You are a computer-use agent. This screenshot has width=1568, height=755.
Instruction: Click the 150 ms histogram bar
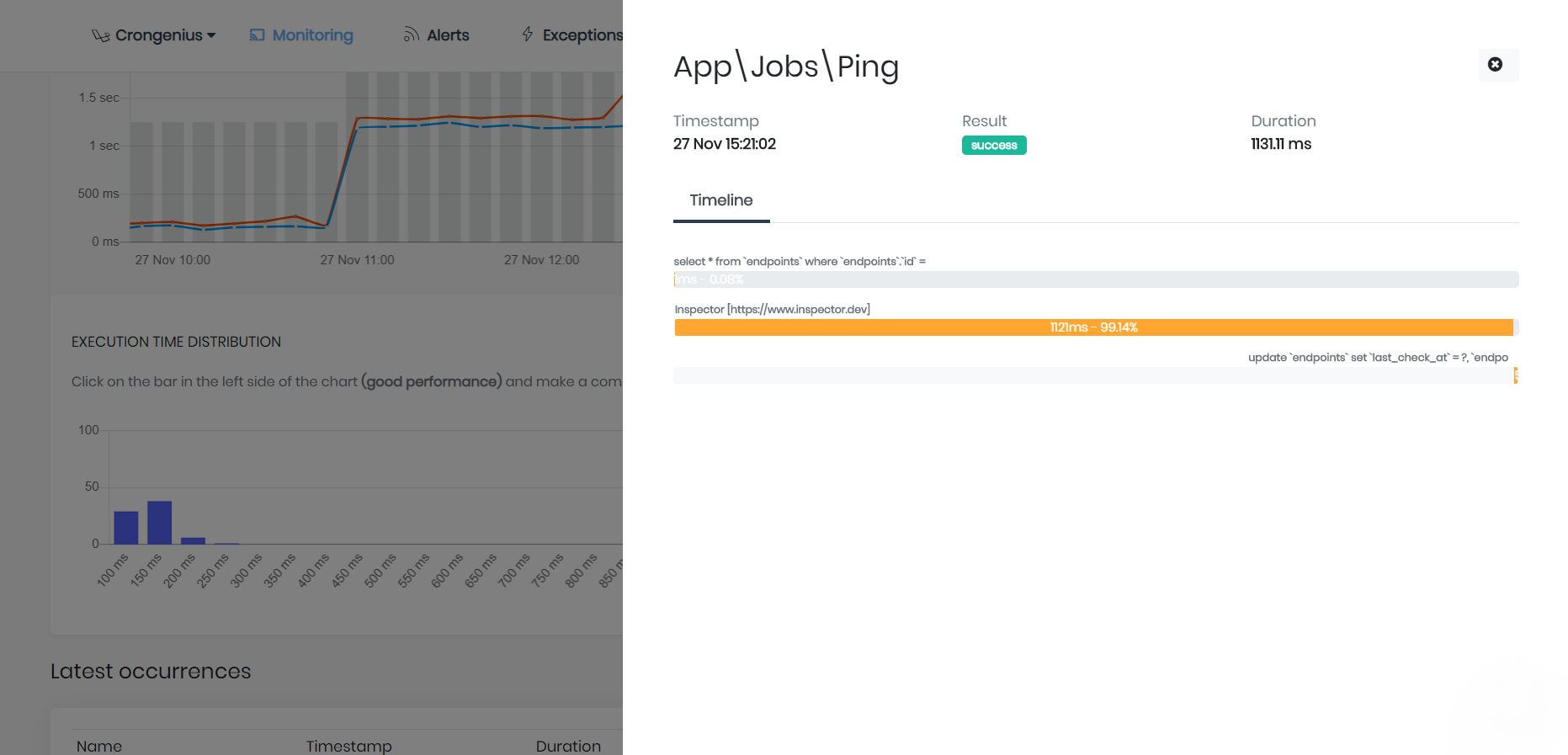coord(159,523)
